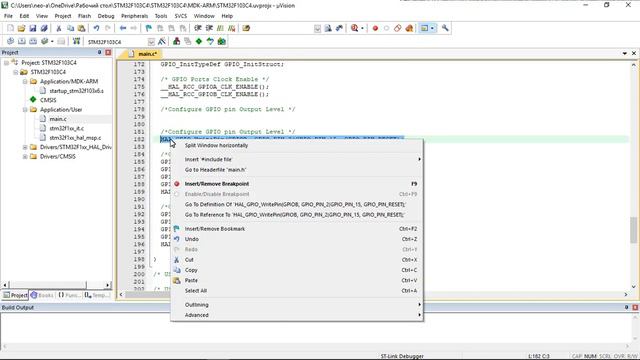
Task: Click the Copy toolbar icon
Action: 70,28
